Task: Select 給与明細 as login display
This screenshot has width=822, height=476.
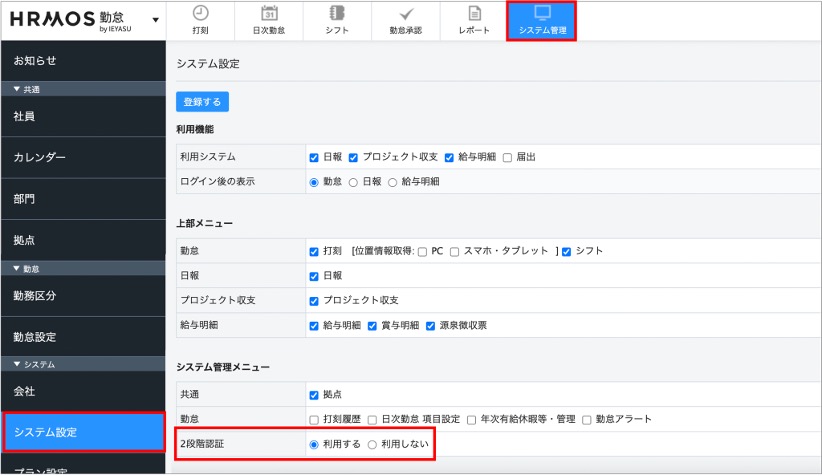Action: coord(393,182)
